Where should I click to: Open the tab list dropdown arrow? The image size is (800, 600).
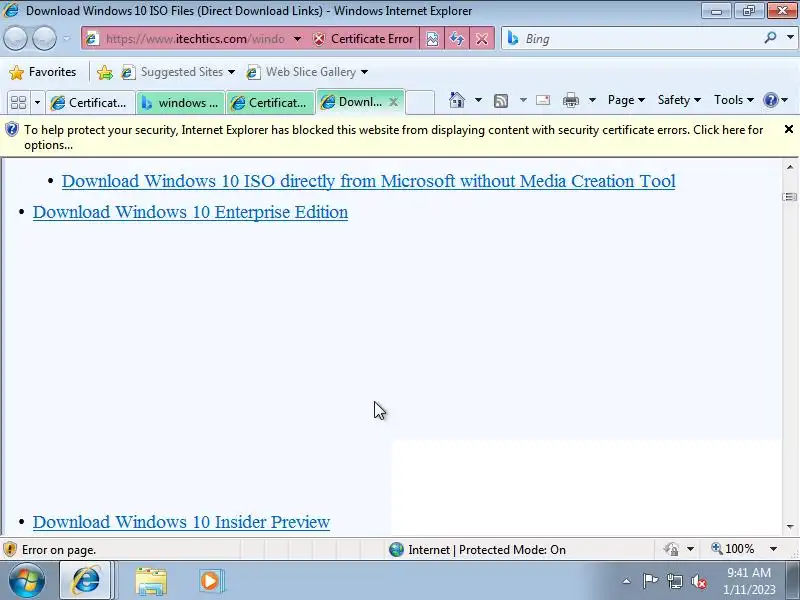pos(37,102)
